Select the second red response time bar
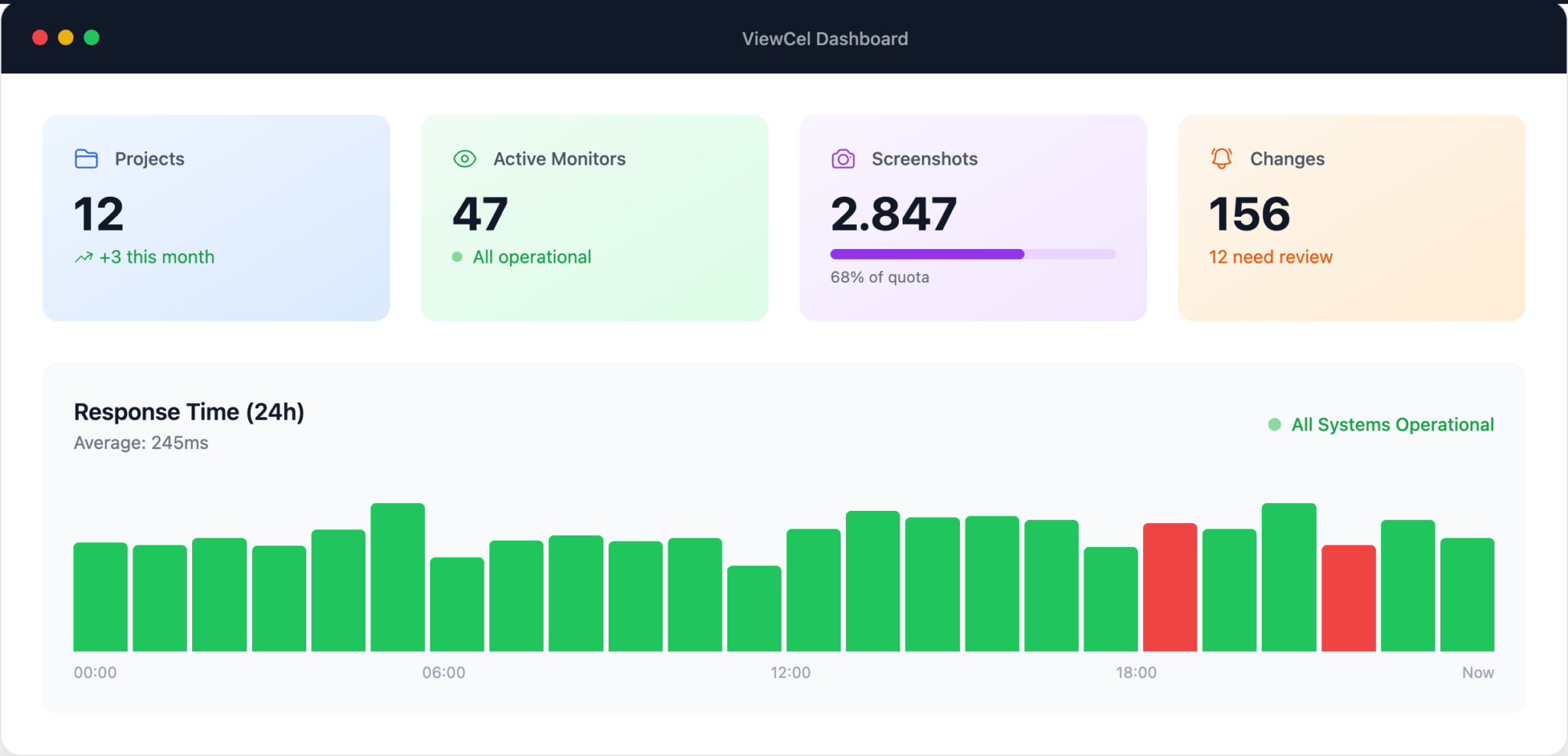Screen dimensions: 1568x756 pos(1347,597)
